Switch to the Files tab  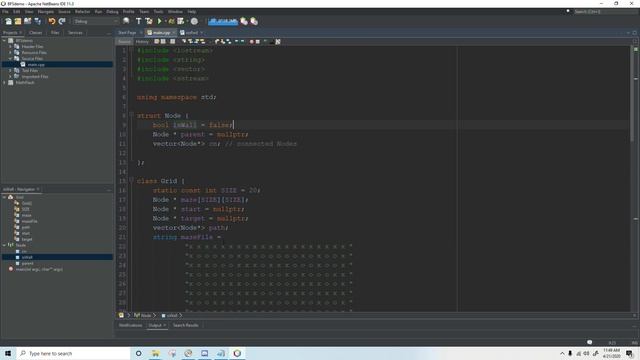point(55,33)
